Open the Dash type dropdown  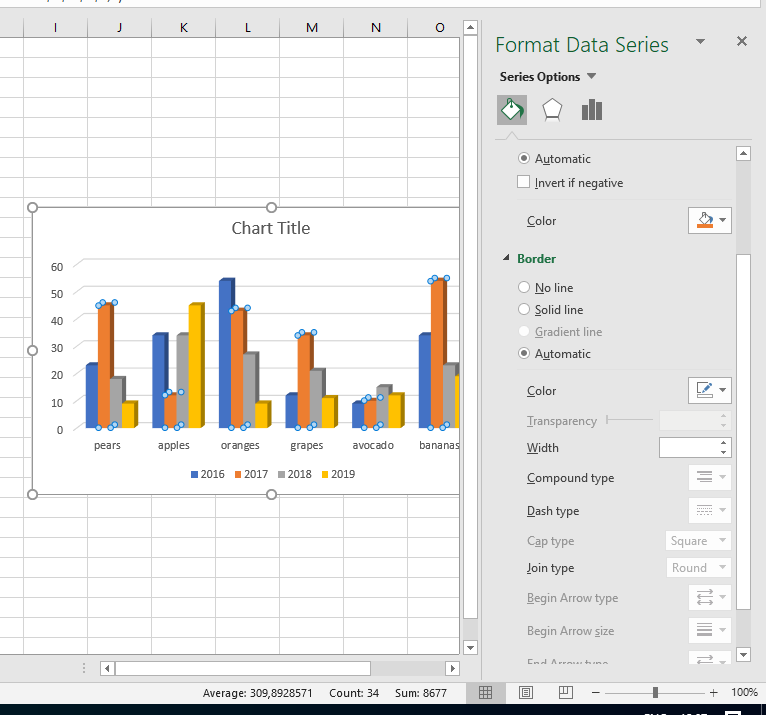tap(710, 511)
